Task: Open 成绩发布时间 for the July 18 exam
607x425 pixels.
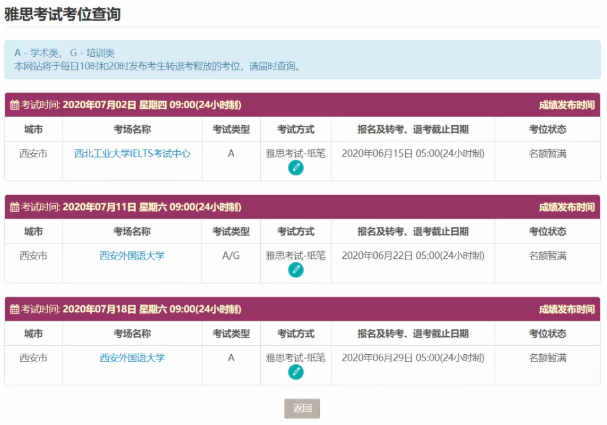Action: coord(566,309)
